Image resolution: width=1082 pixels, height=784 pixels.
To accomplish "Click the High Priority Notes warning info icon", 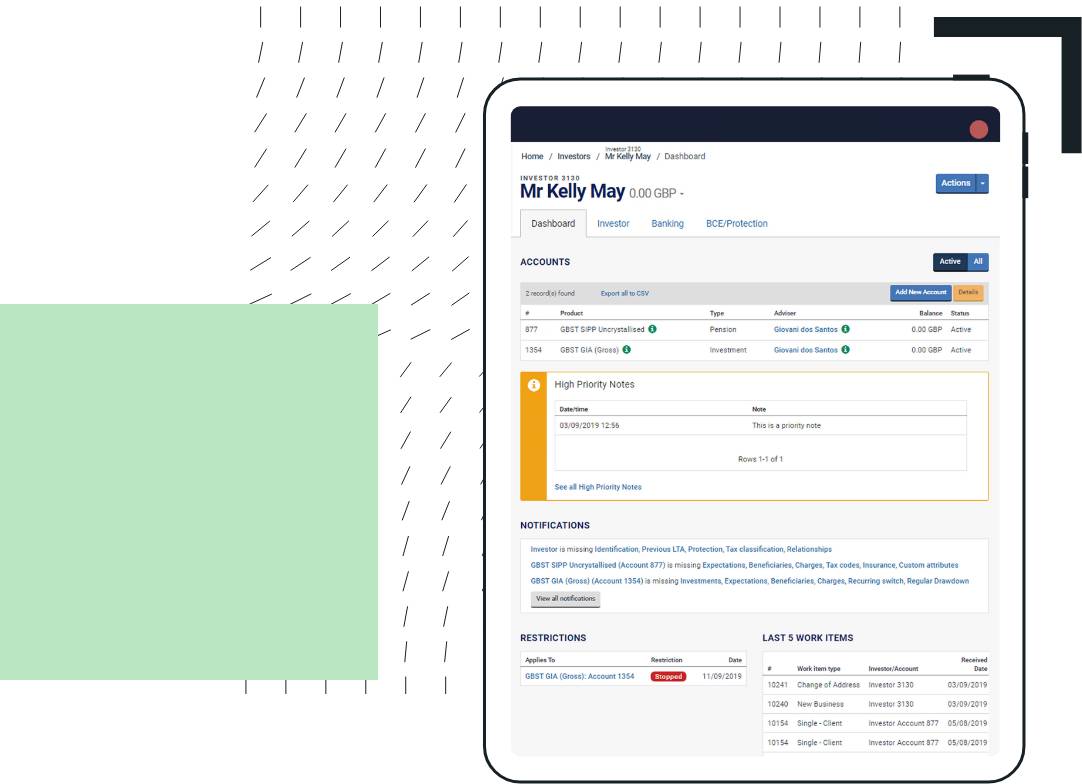I will (533, 383).
